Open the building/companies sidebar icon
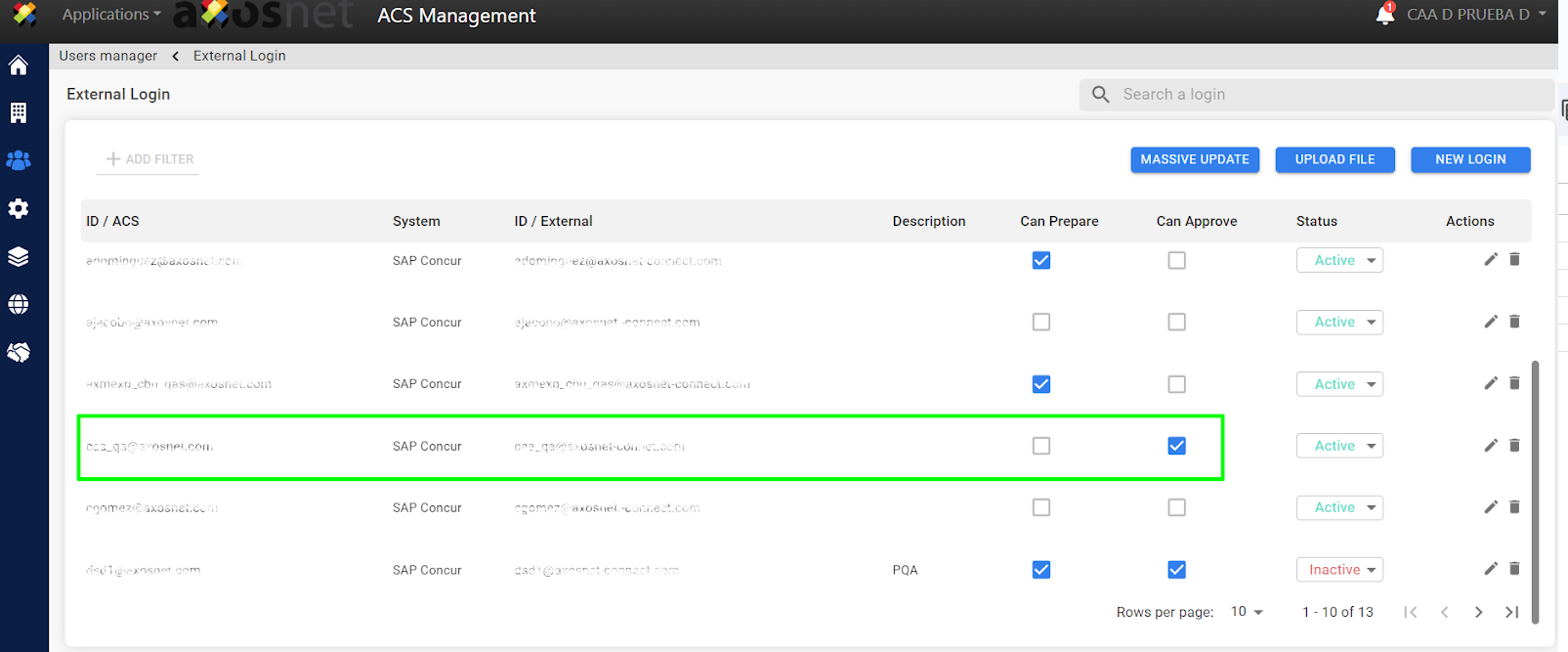The image size is (1568, 652). pyautogui.click(x=19, y=113)
